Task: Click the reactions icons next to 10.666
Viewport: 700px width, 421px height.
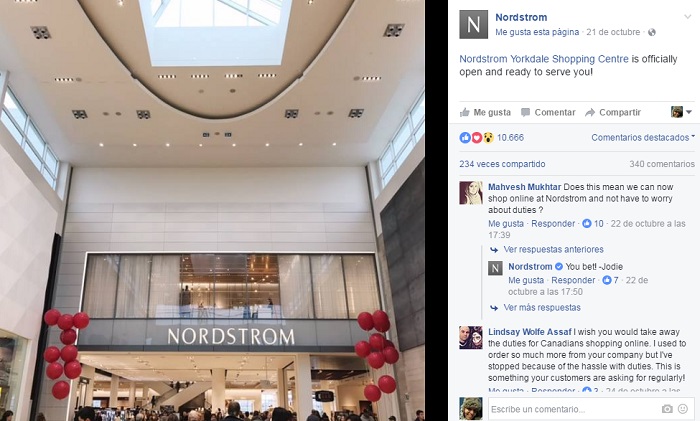Action: pyautogui.click(x=476, y=138)
